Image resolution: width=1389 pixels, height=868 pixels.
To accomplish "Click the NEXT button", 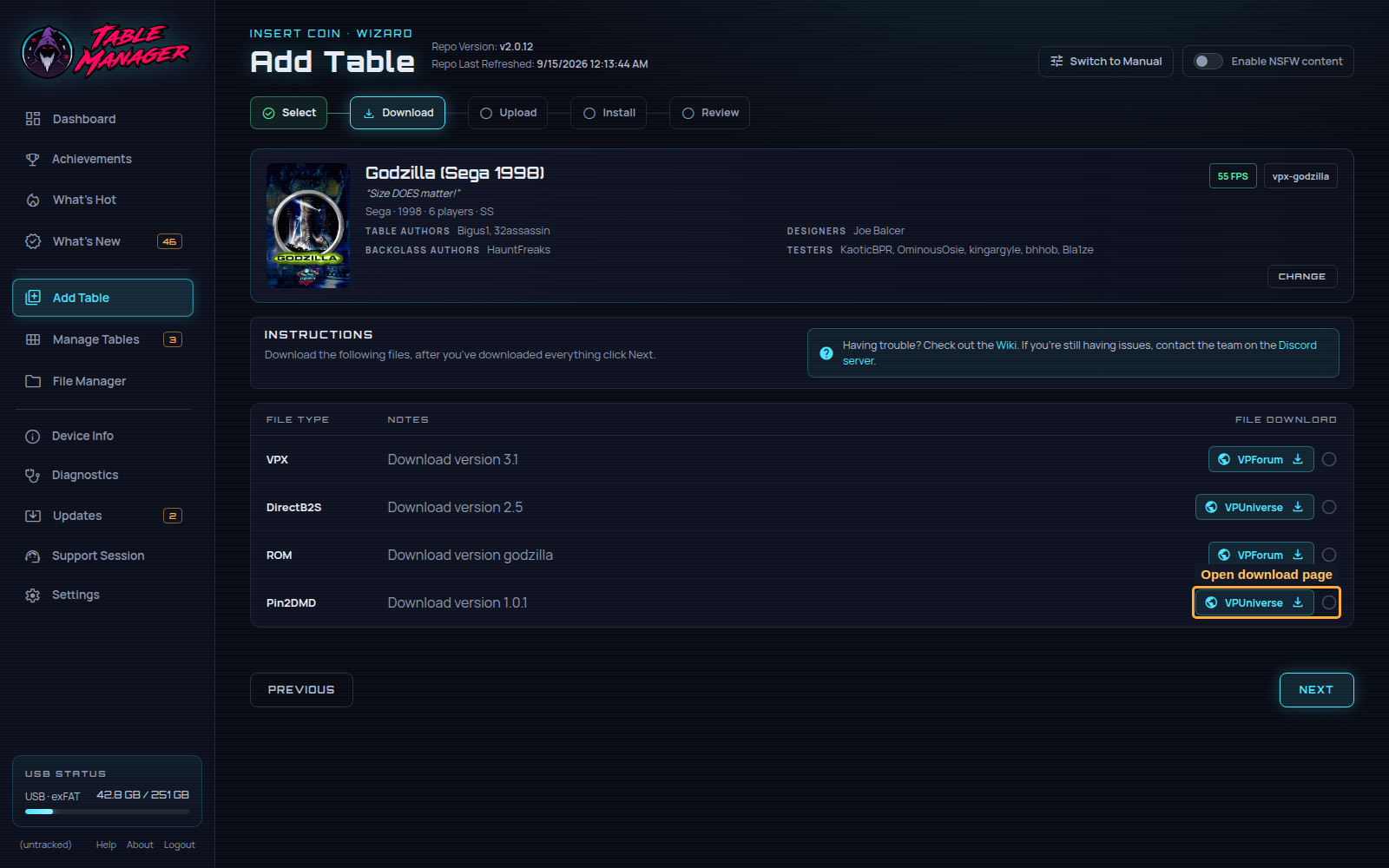I will click(x=1316, y=690).
